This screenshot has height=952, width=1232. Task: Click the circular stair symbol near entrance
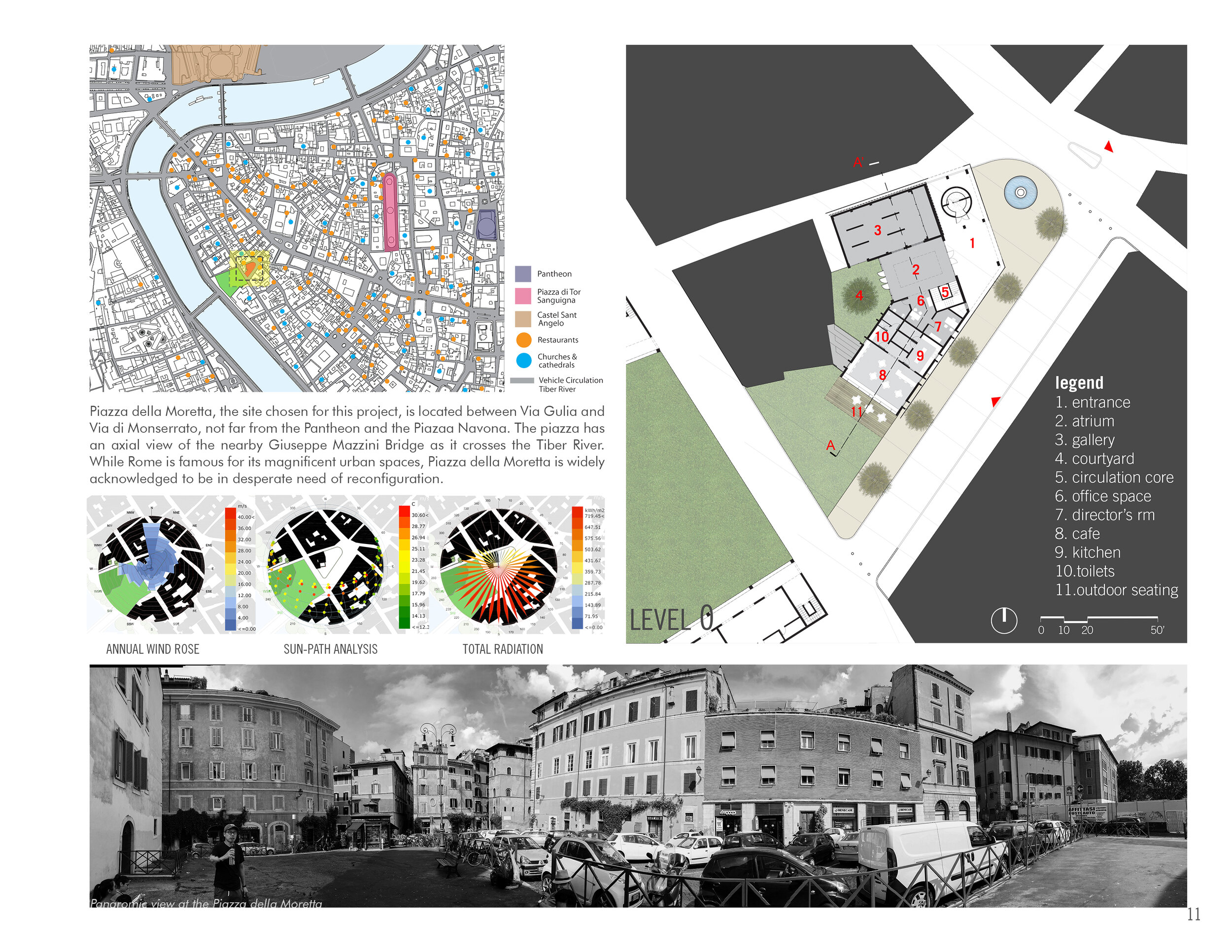click(x=956, y=203)
